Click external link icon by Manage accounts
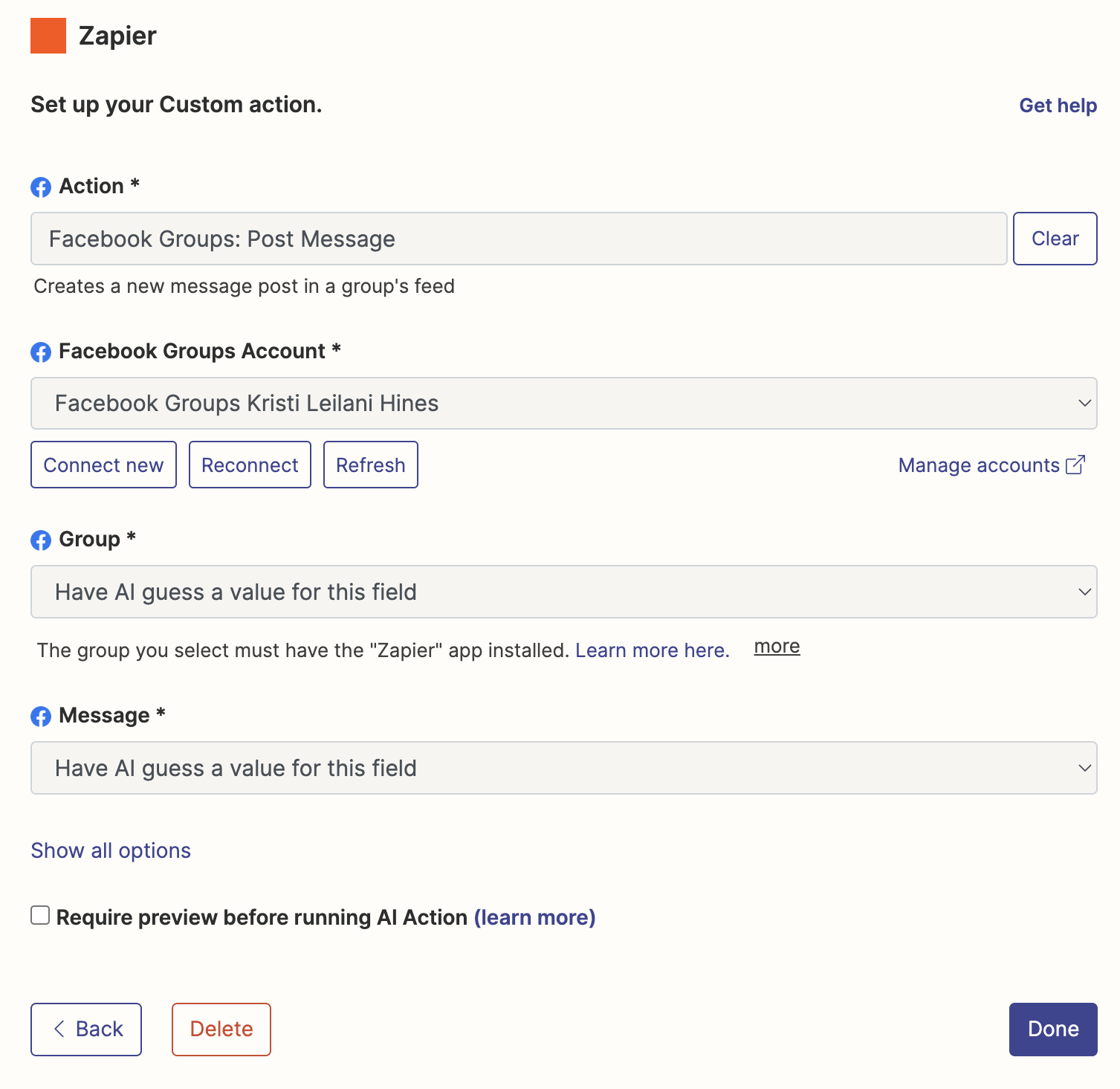This screenshot has width=1120, height=1089. pyautogui.click(x=1075, y=465)
